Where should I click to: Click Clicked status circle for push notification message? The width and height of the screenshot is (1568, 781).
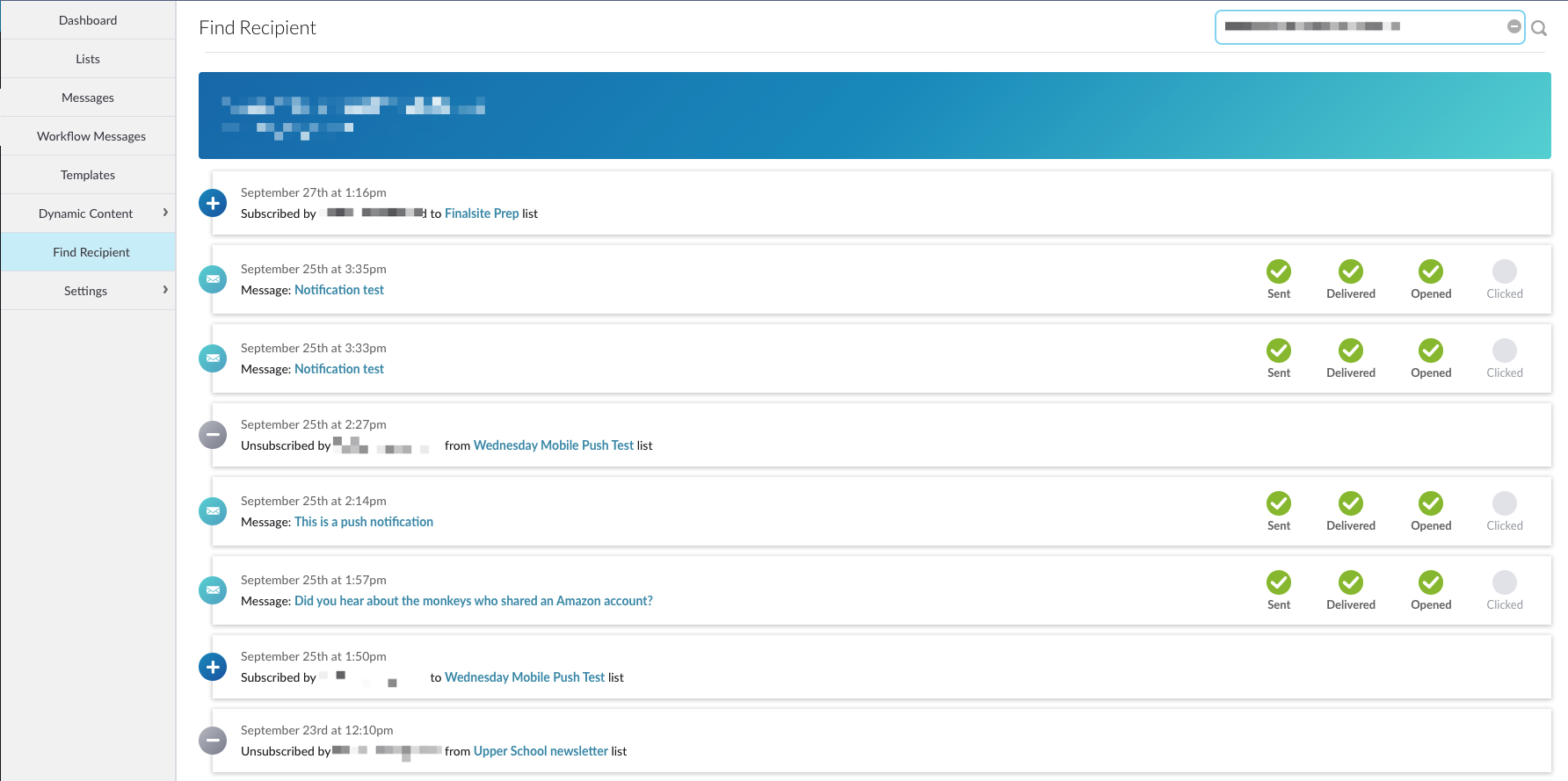1505,503
